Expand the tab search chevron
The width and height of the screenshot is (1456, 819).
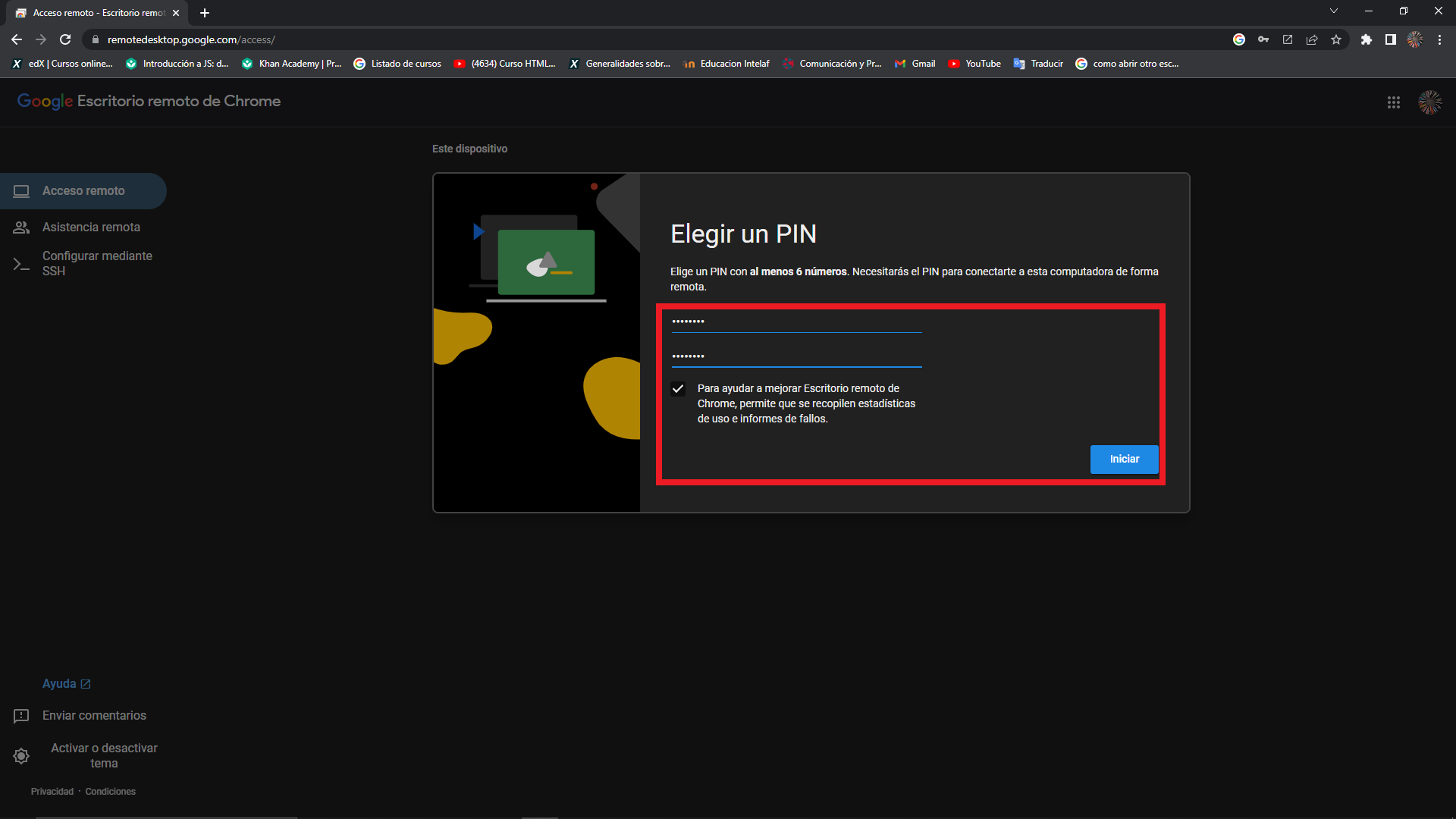click(x=1333, y=11)
